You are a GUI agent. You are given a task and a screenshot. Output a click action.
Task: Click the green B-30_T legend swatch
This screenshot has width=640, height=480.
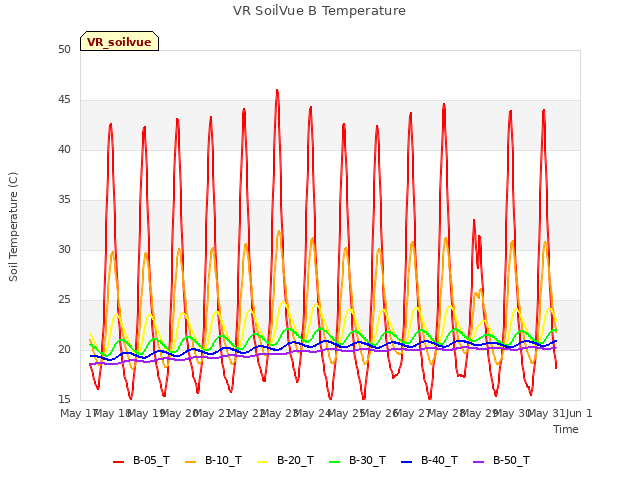click(334, 462)
